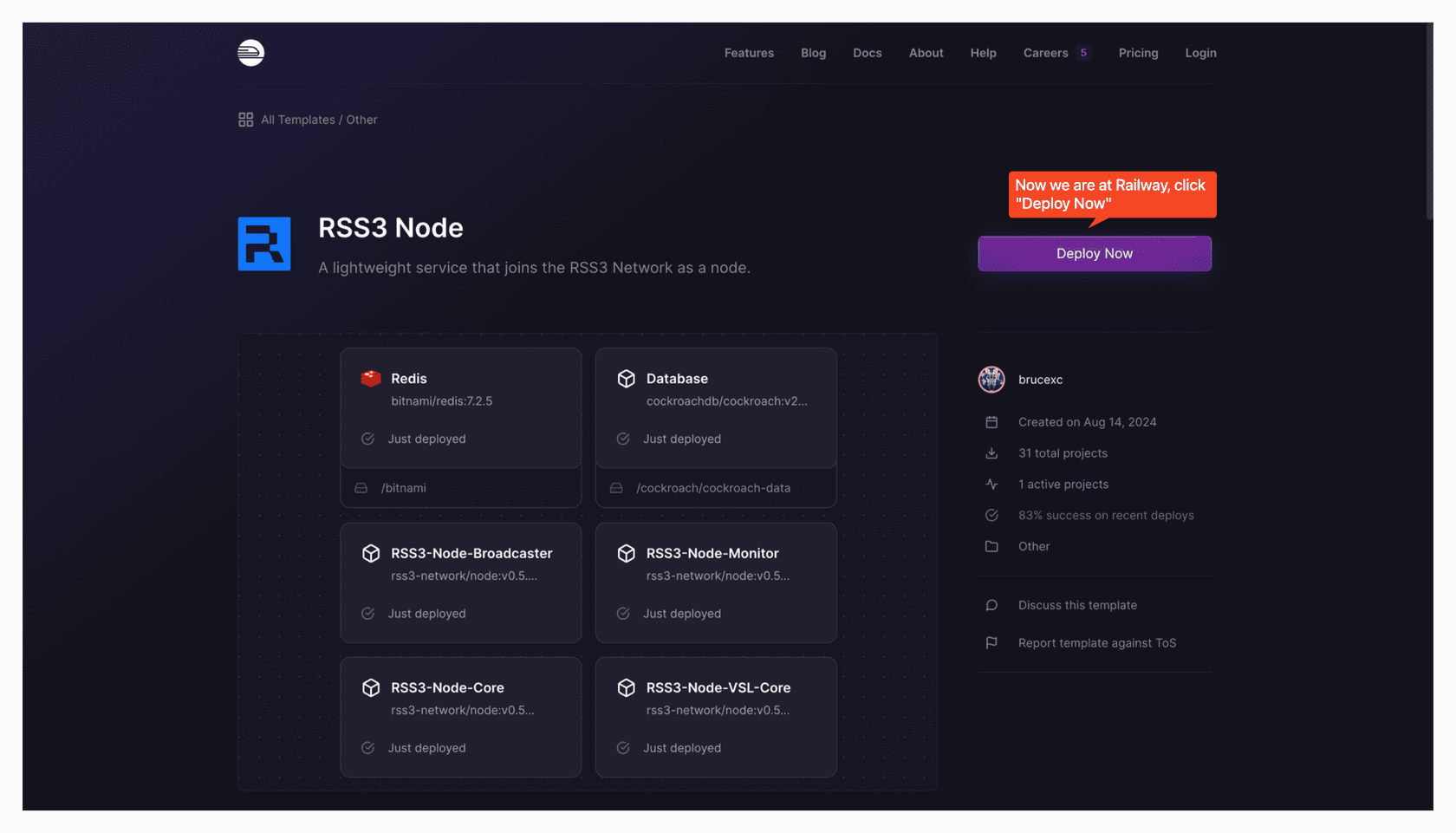This screenshot has height=833, width=1456.
Task: Click the Monitor deployed checkmark icon
Action: tap(622, 614)
